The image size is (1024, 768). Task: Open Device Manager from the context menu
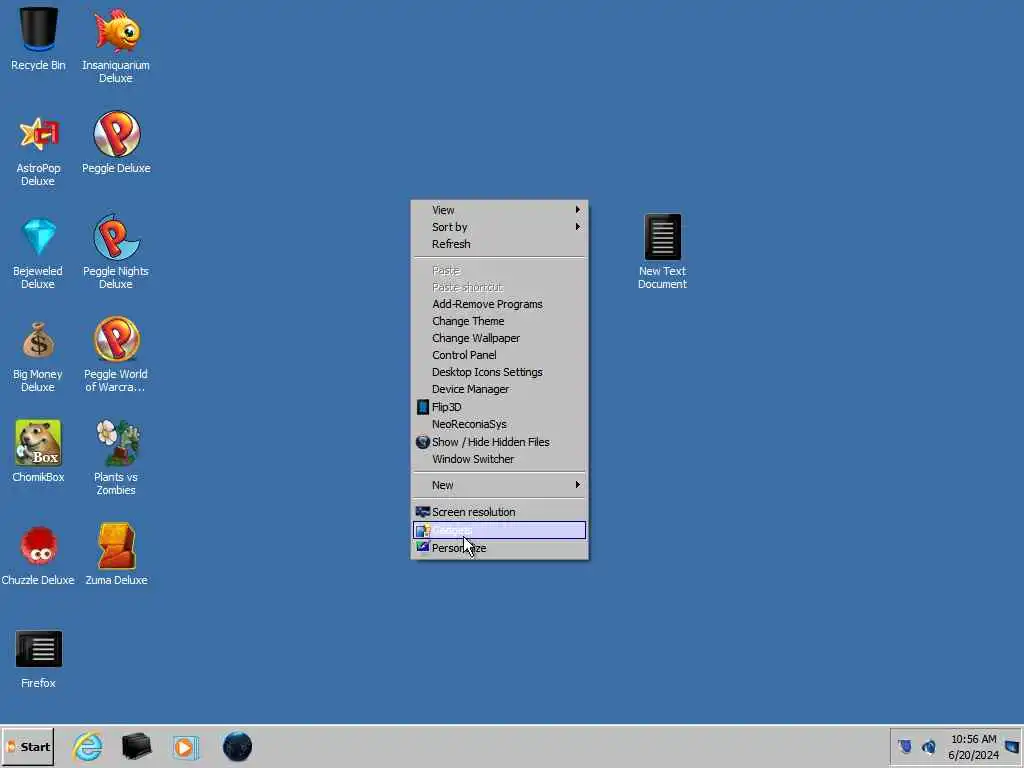pos(500,389)
